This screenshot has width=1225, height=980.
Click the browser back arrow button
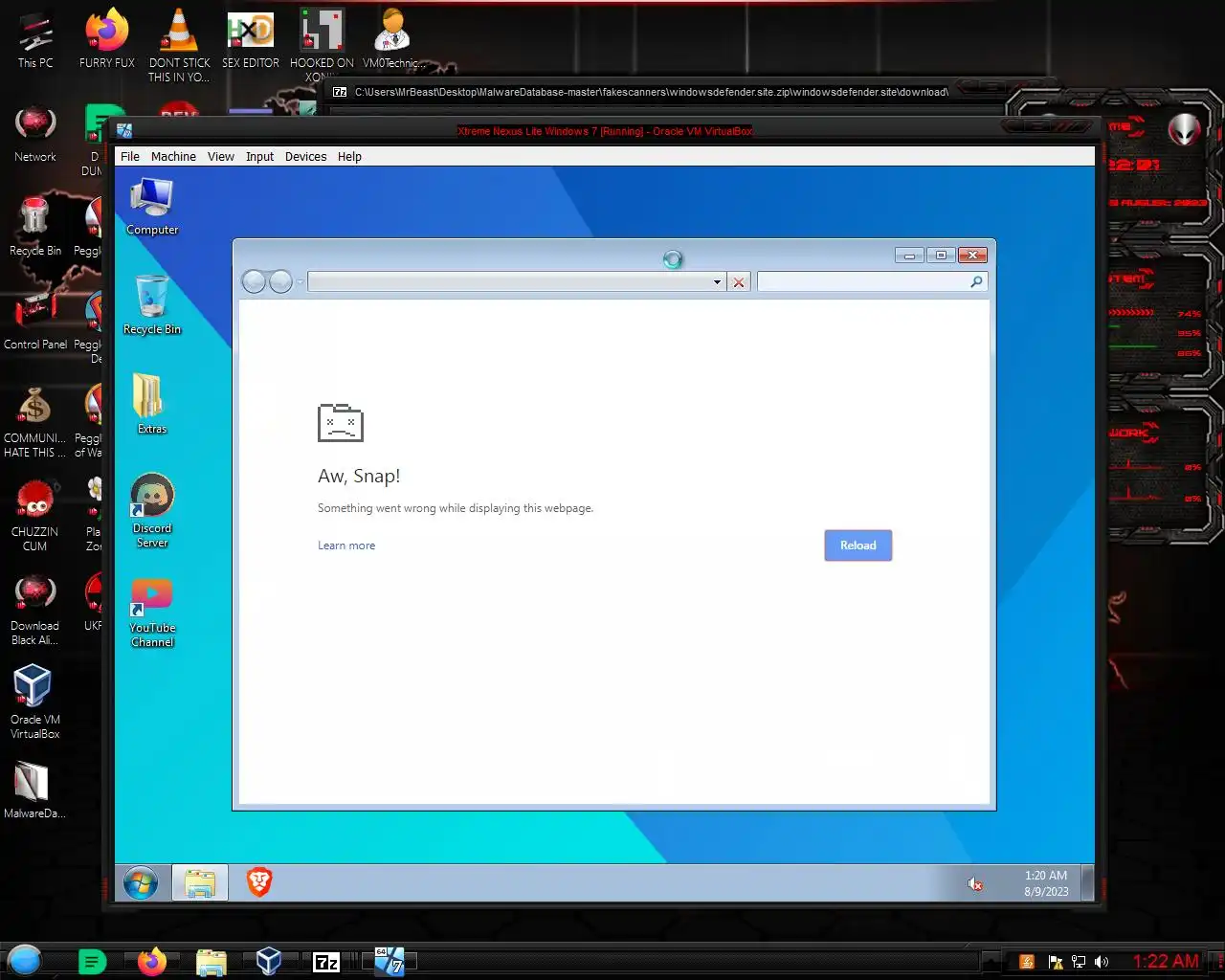coord(254,281)
